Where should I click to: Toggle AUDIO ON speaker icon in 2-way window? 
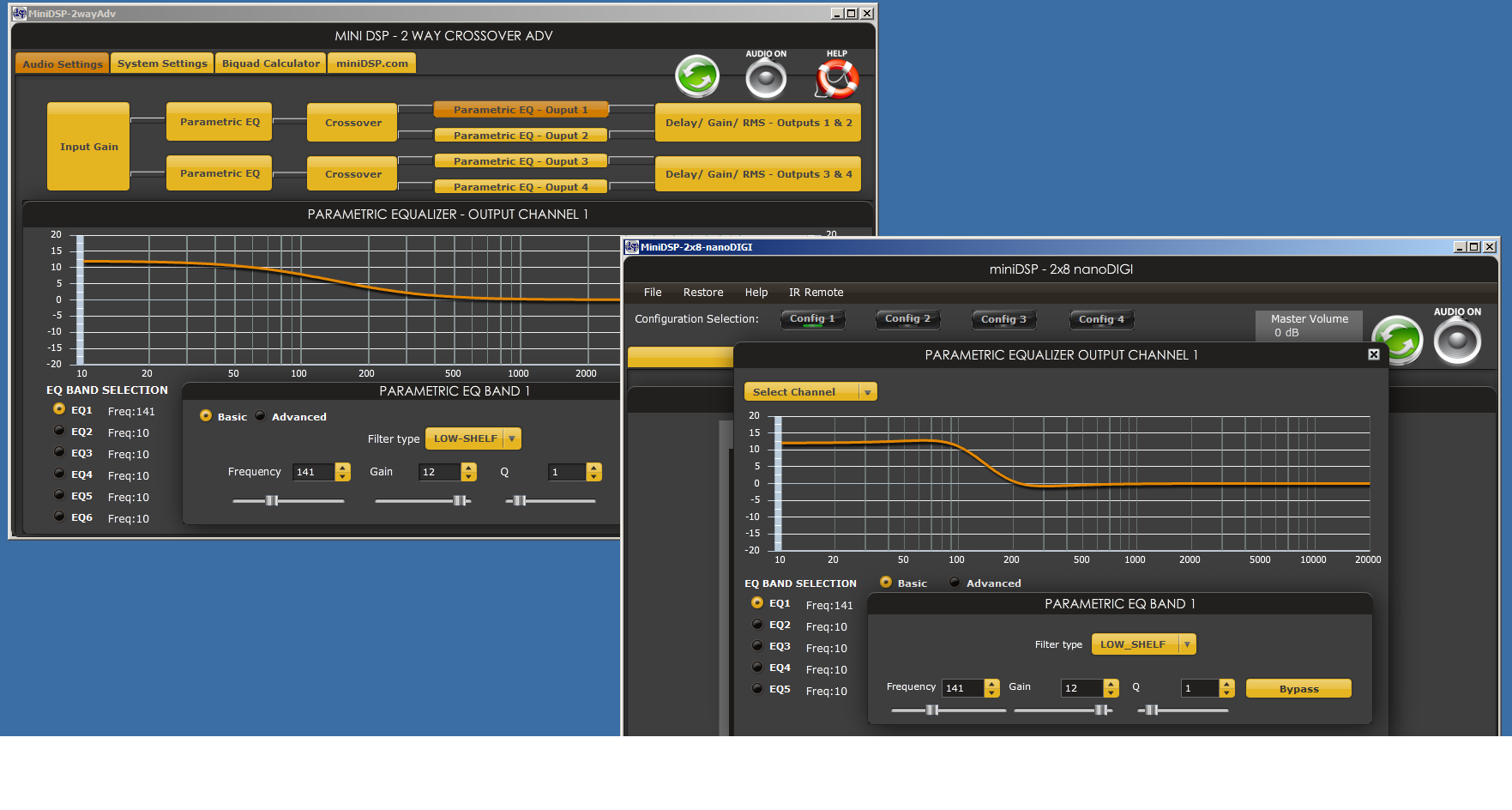(x=766, y=79)
